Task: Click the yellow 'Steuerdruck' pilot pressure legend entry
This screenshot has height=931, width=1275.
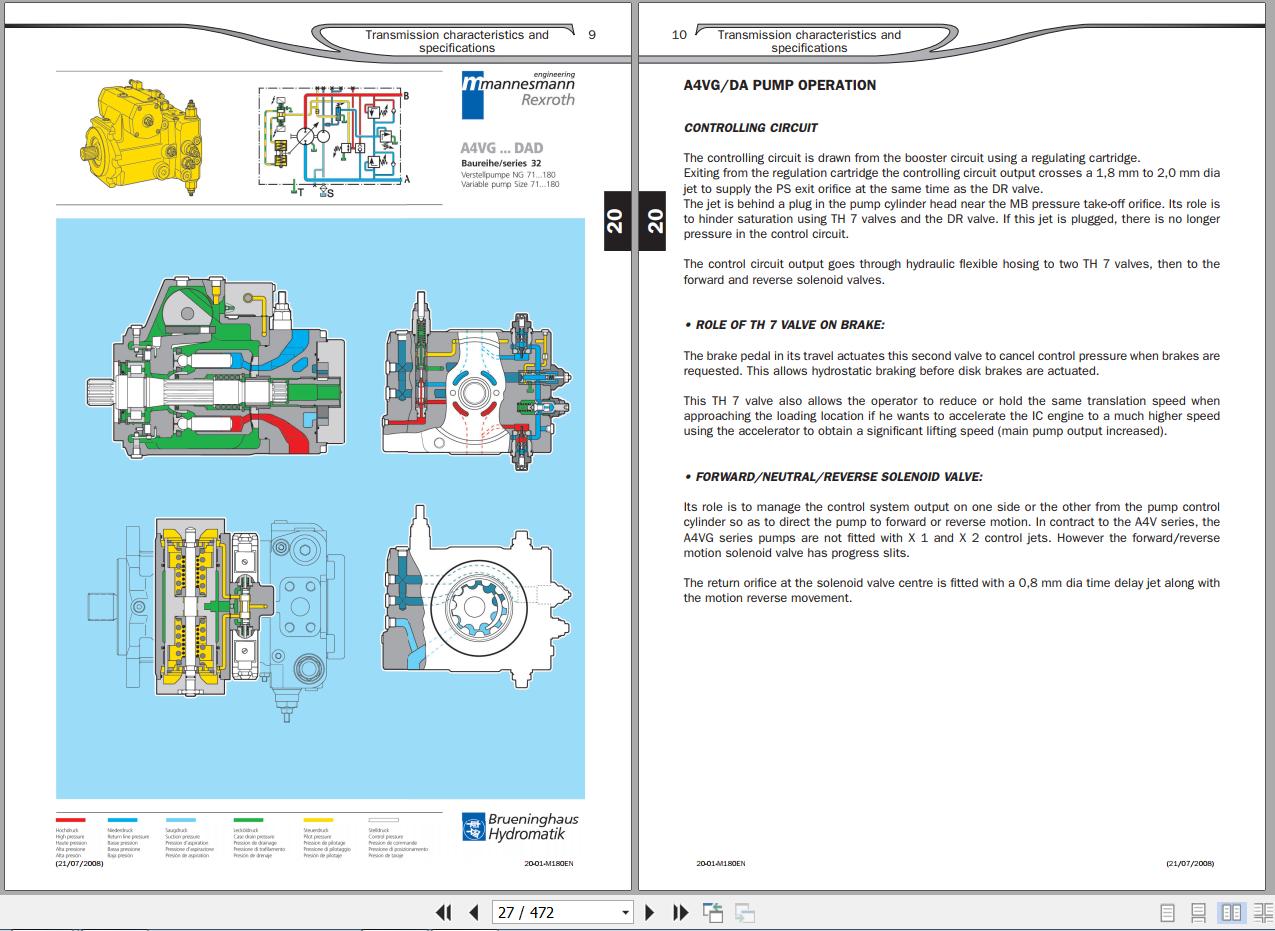Action: point(327,838)
